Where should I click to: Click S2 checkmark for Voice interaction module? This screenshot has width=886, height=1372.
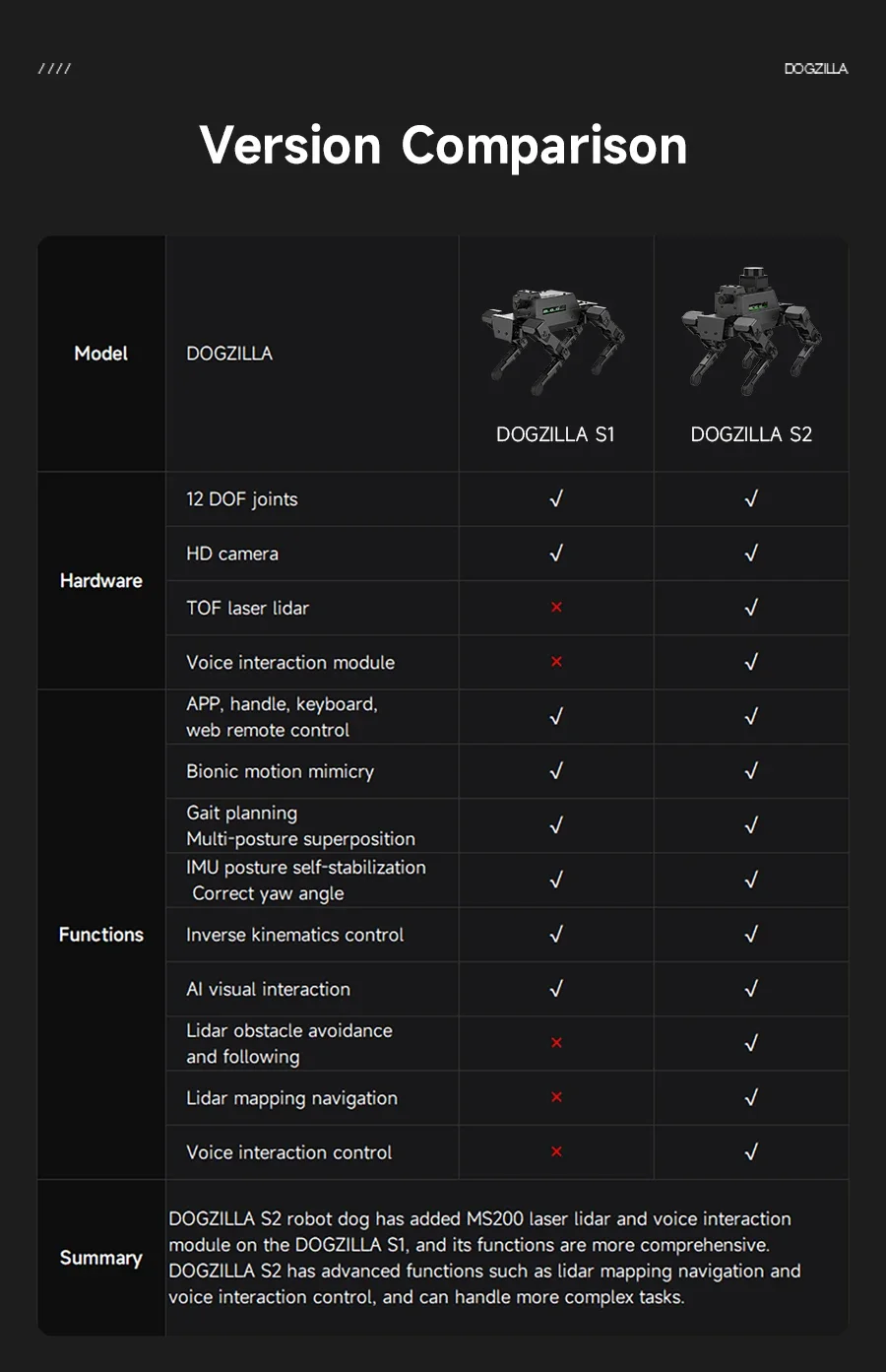click(x=751, y=662)
